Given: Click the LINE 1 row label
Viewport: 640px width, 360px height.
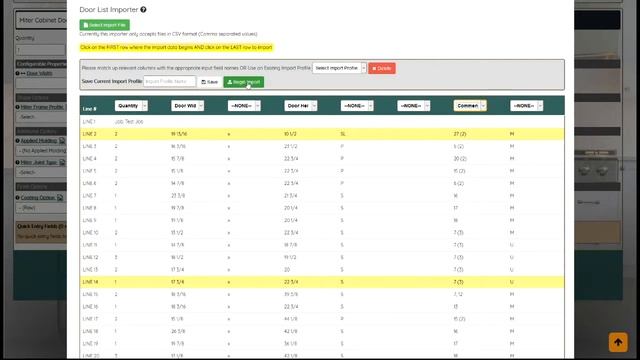Looking at the screenshot, I should point(89,122).
